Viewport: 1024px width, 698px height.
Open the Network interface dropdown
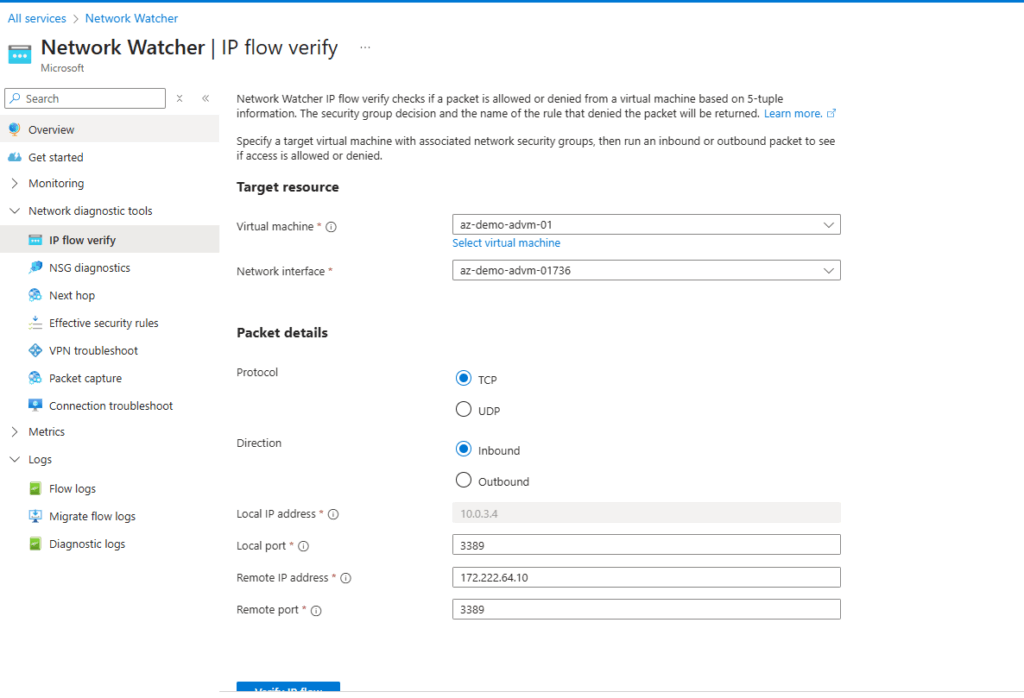[646, 270]
